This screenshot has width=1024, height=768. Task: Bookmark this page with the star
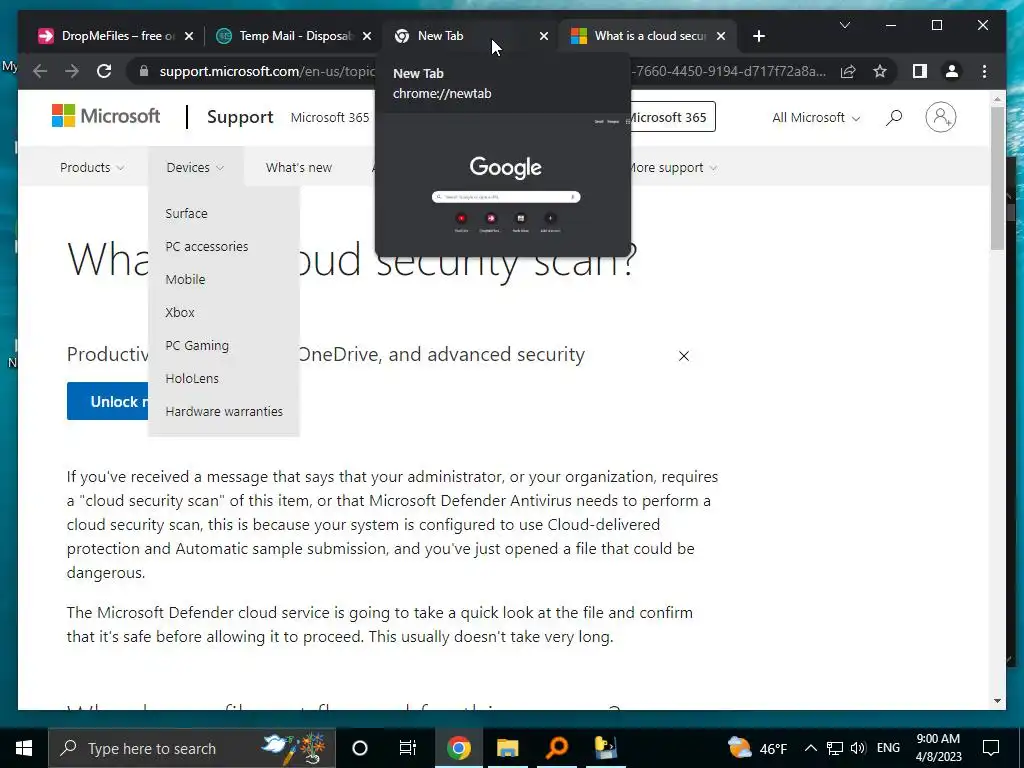[880, 71]
